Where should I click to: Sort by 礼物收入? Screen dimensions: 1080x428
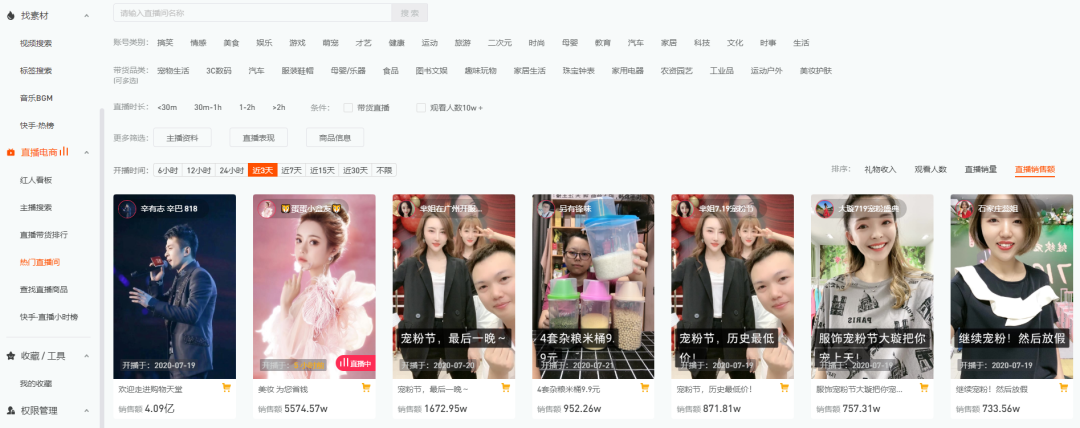tap(880, 170)
